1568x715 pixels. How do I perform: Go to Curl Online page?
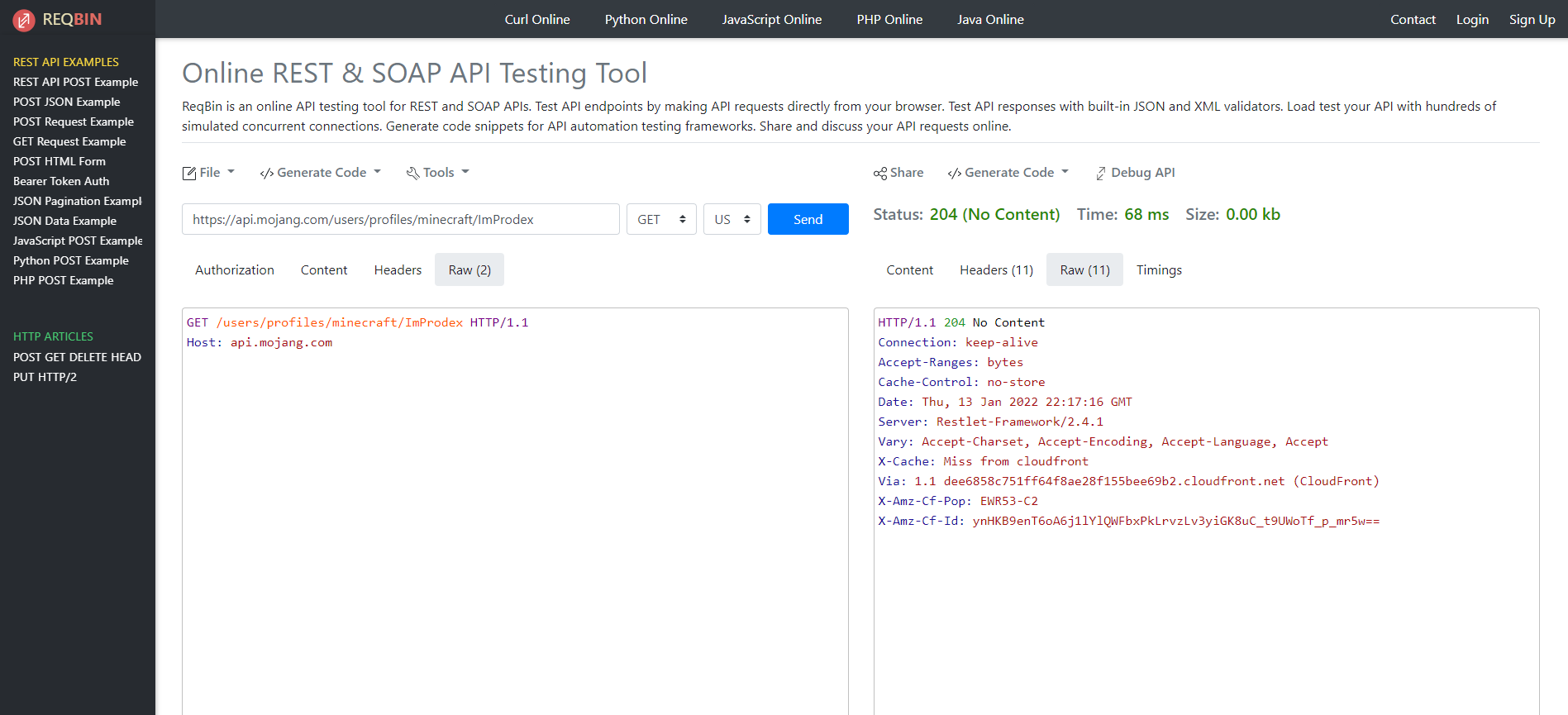tap(537, 19)
